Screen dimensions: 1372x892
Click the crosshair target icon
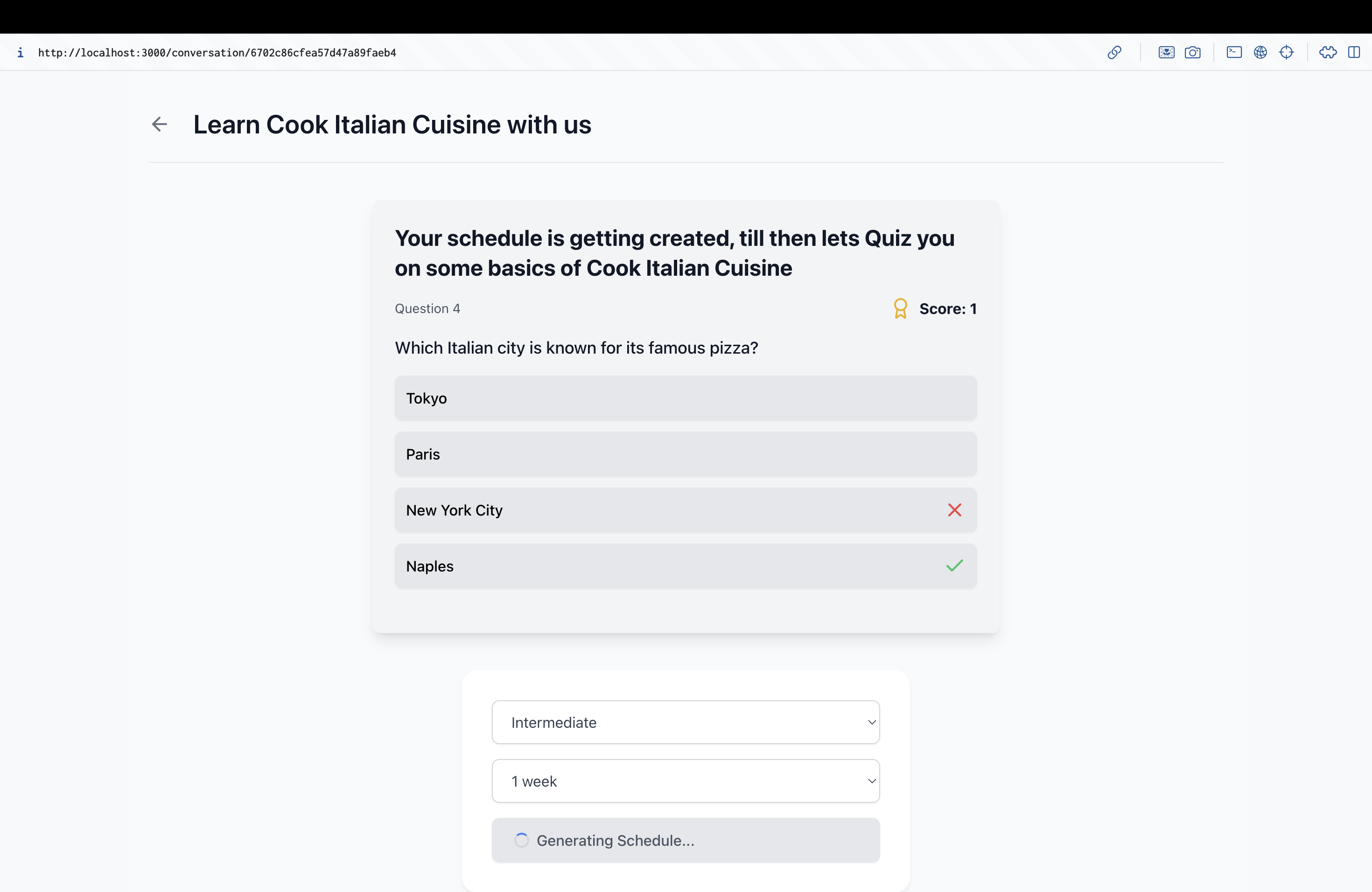point(1286,52)
